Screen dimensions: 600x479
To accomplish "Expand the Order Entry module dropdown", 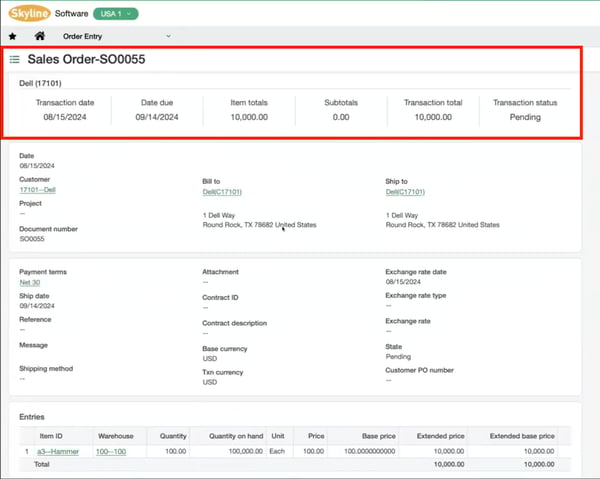I will click(168, 36).
